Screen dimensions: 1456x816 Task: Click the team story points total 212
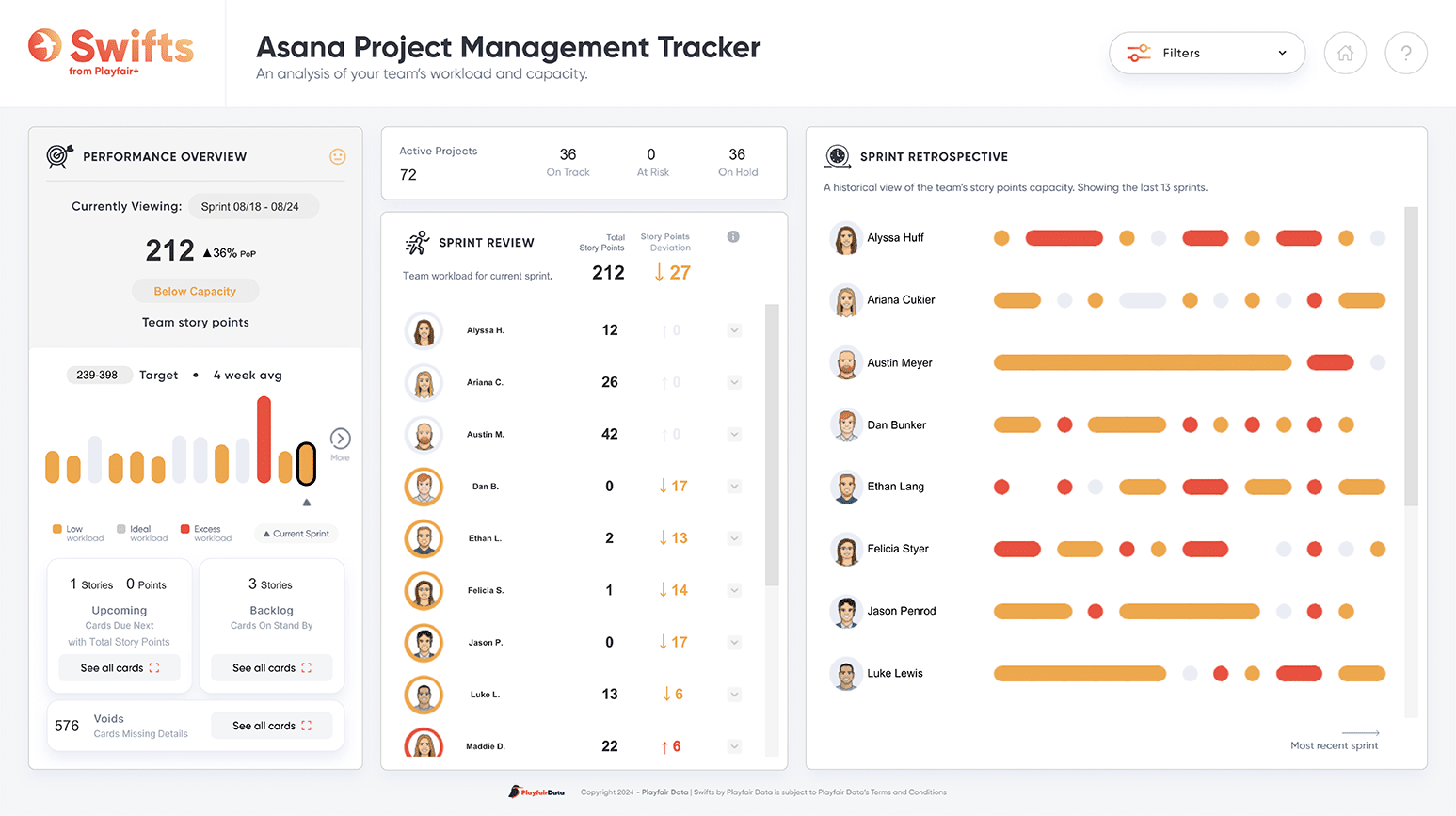click(x=170, y=250)
